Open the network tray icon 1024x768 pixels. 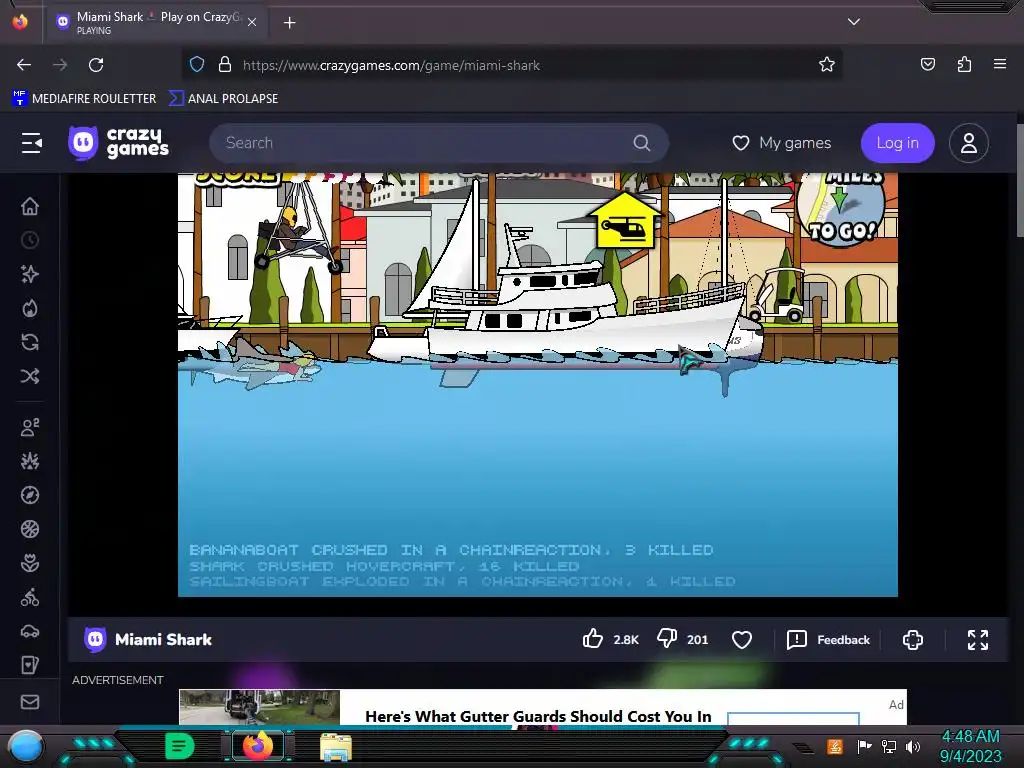point(889,746)
